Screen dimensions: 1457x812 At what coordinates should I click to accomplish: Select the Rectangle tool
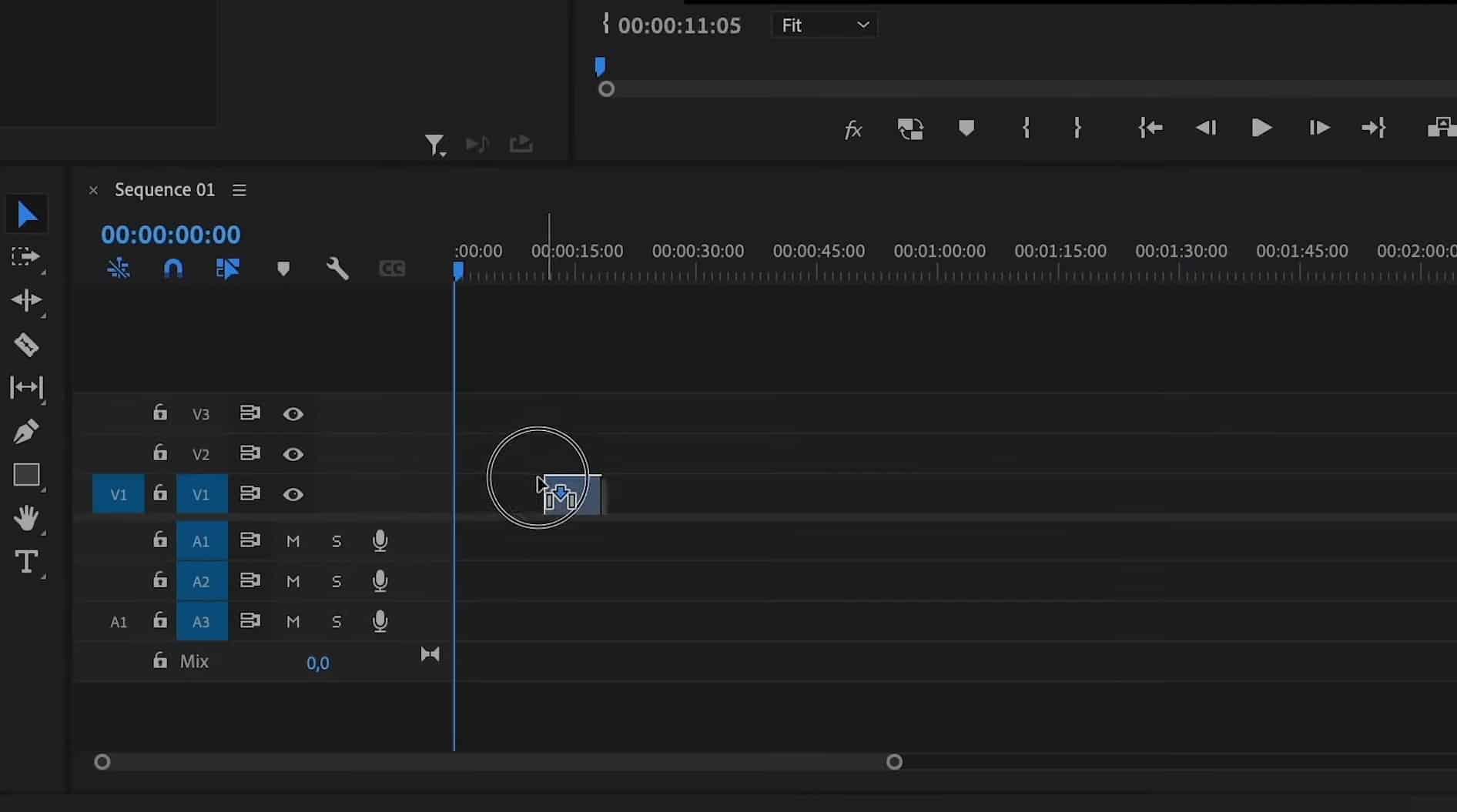point(27,475)
